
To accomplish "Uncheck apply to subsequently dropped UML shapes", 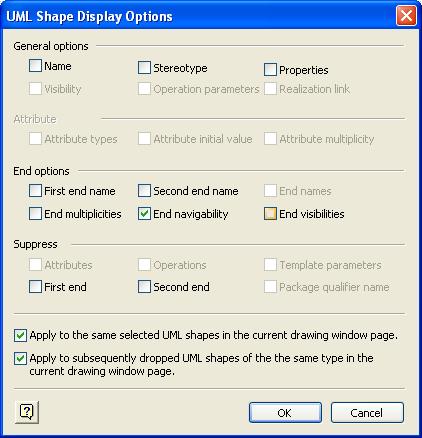I will coord(20,359).
